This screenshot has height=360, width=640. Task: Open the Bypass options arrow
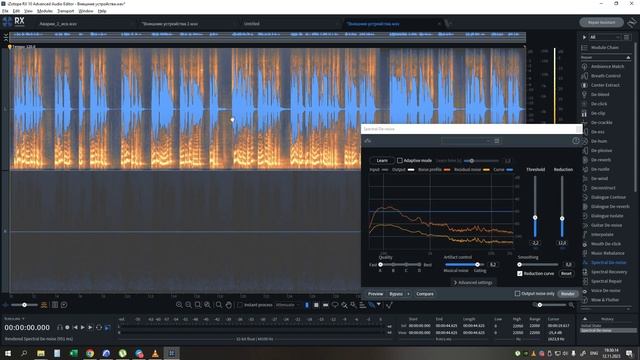[408, 294]
